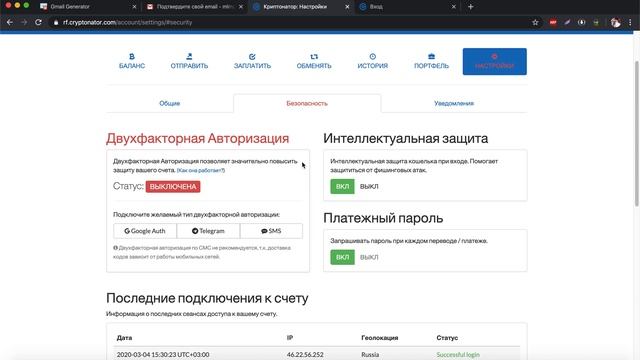
Task: Close the Вход browser tab
Action: [x=453, y=7]
